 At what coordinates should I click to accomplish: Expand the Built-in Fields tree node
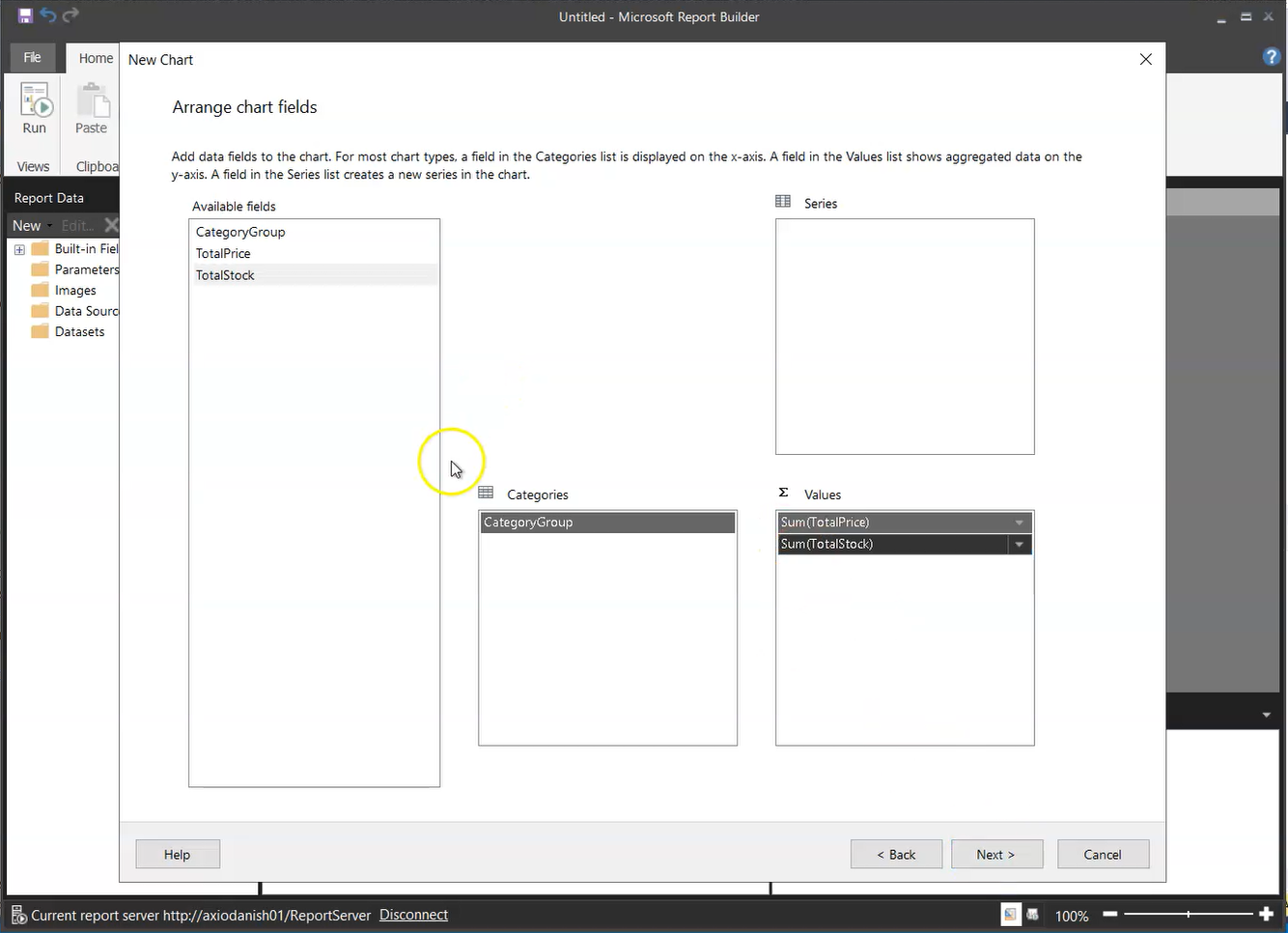click(19, 249)
